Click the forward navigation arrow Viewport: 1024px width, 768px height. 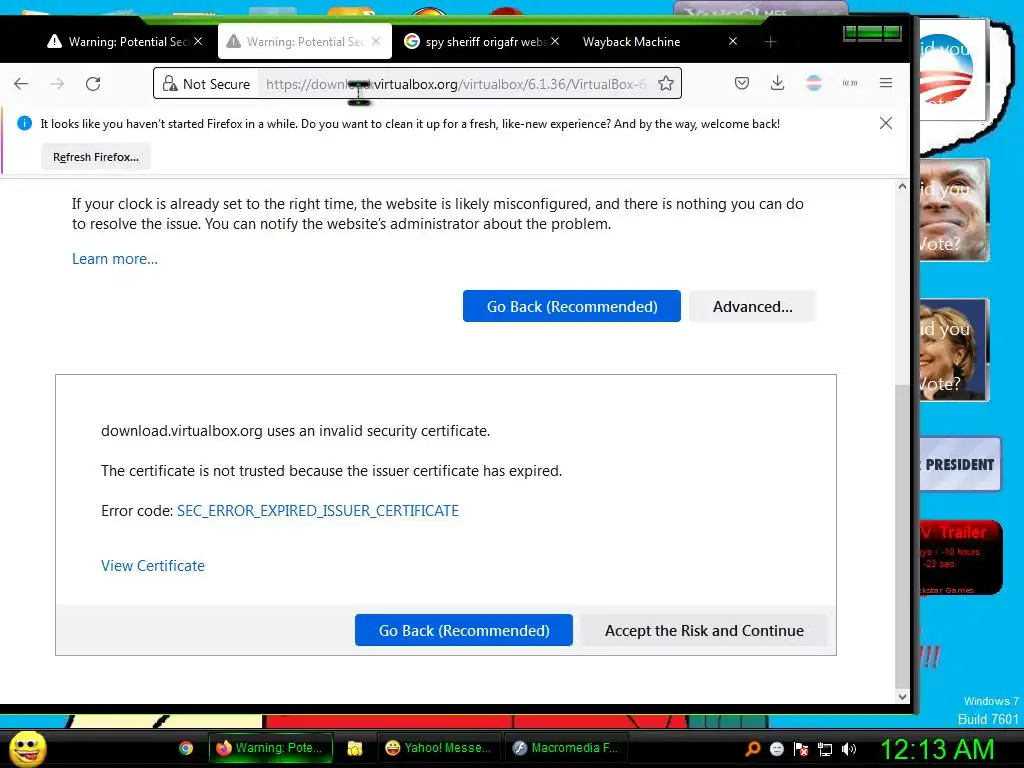[57, 84]
